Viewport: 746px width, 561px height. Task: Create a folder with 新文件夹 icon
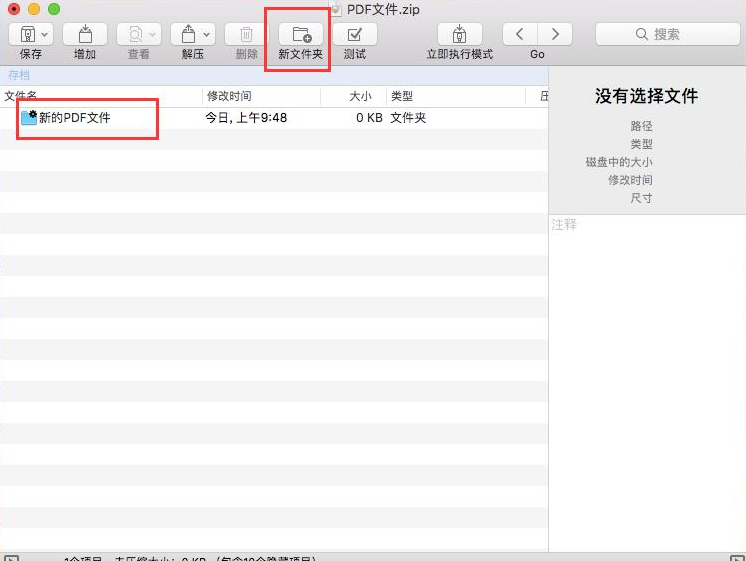click(x=300, y=34)
